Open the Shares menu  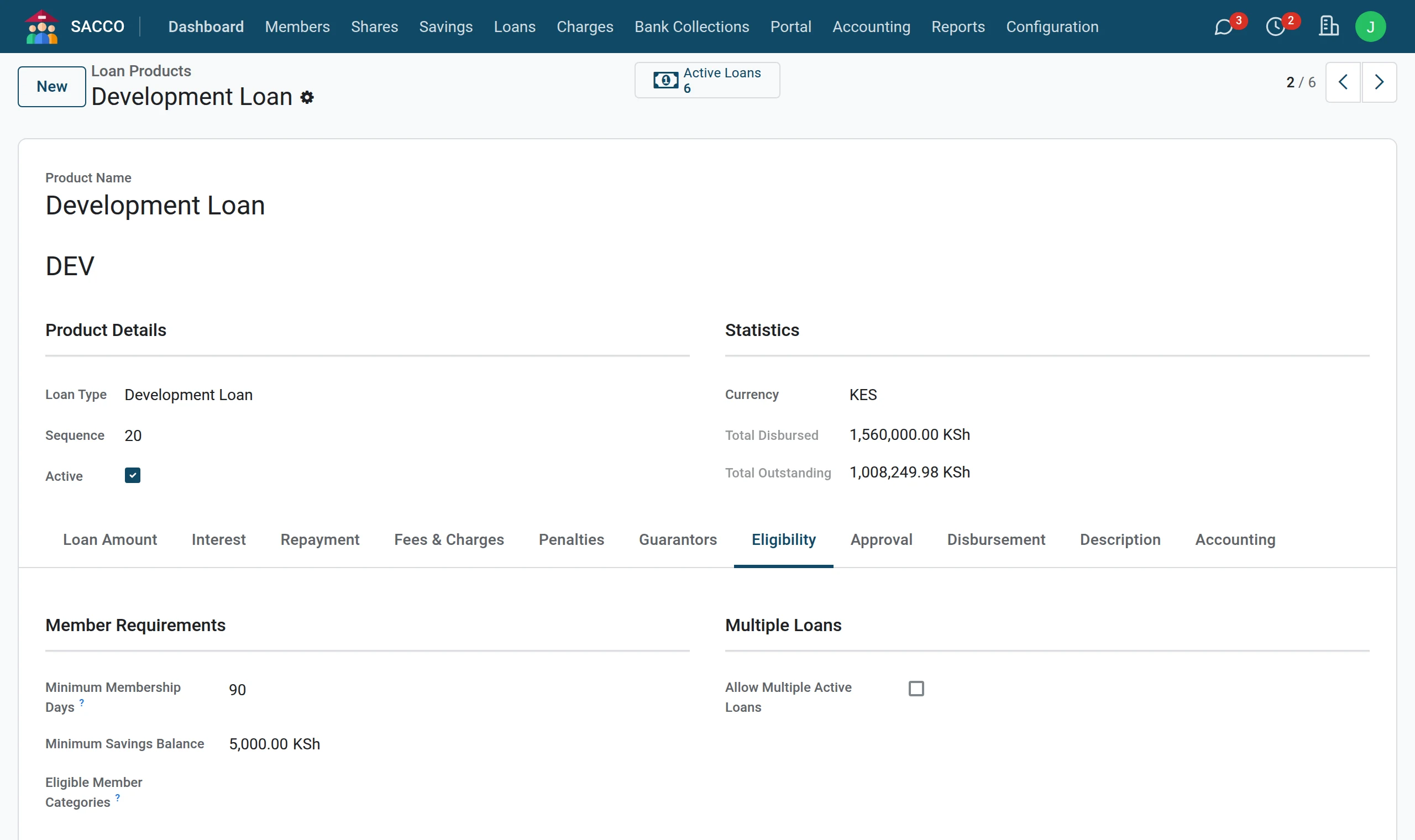(374, 27)
